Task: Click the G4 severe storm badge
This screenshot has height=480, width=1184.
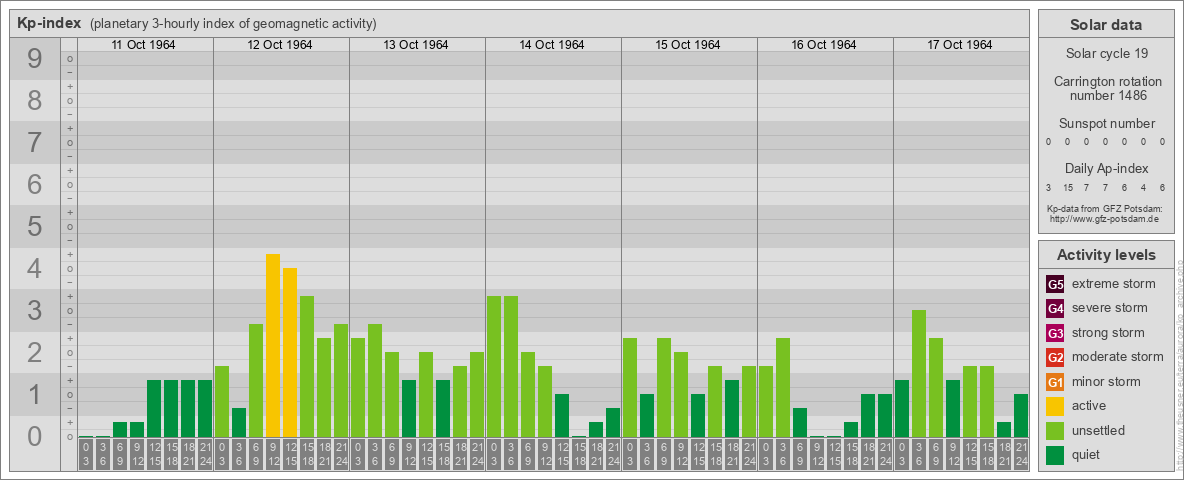Action: (x=1055, y=308)
